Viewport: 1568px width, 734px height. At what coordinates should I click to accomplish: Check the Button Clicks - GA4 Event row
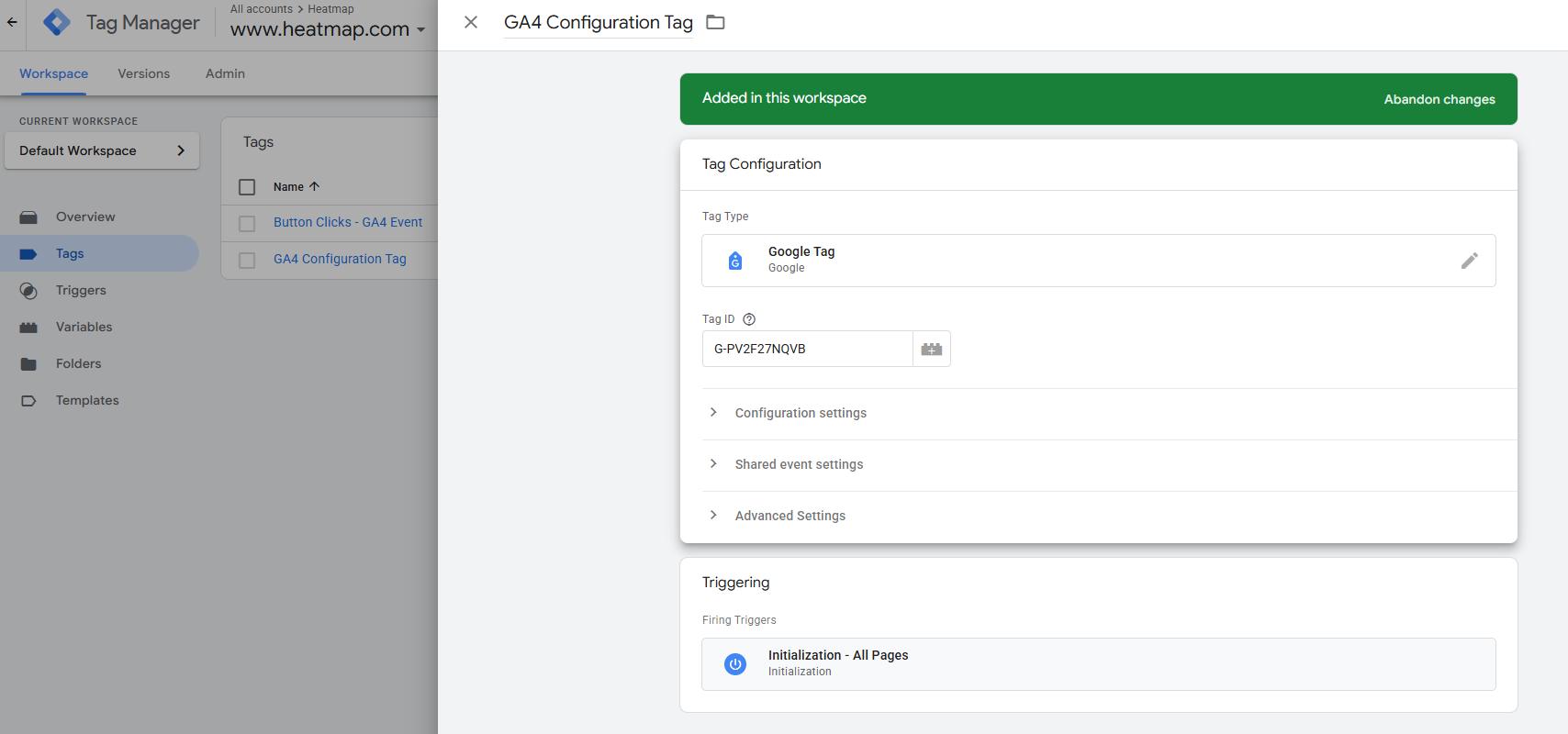(x=247, y=224)
